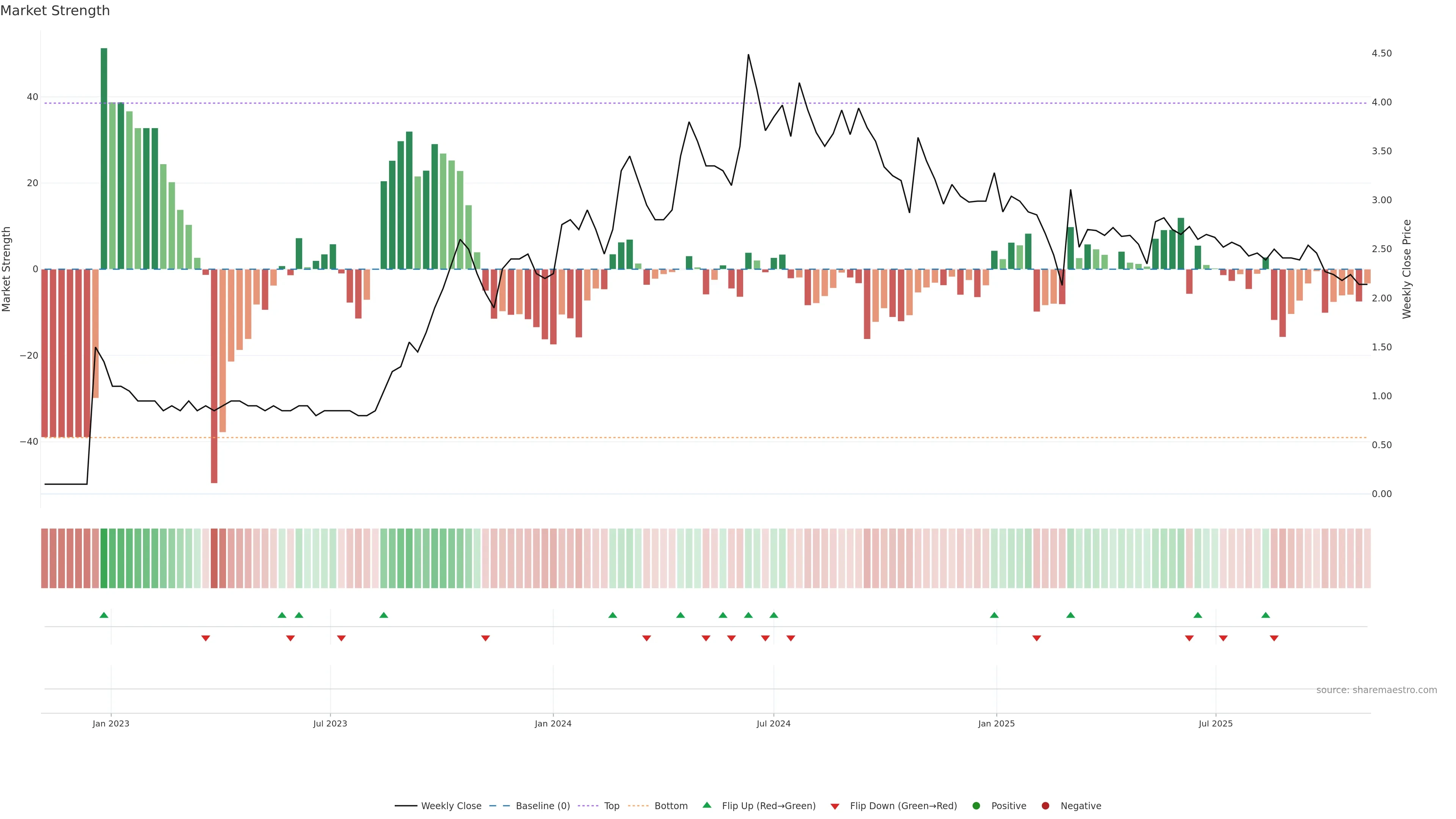Click the Jan 2024 x-axis label
The image size is (1456, 819).
[x=553, y=723]
